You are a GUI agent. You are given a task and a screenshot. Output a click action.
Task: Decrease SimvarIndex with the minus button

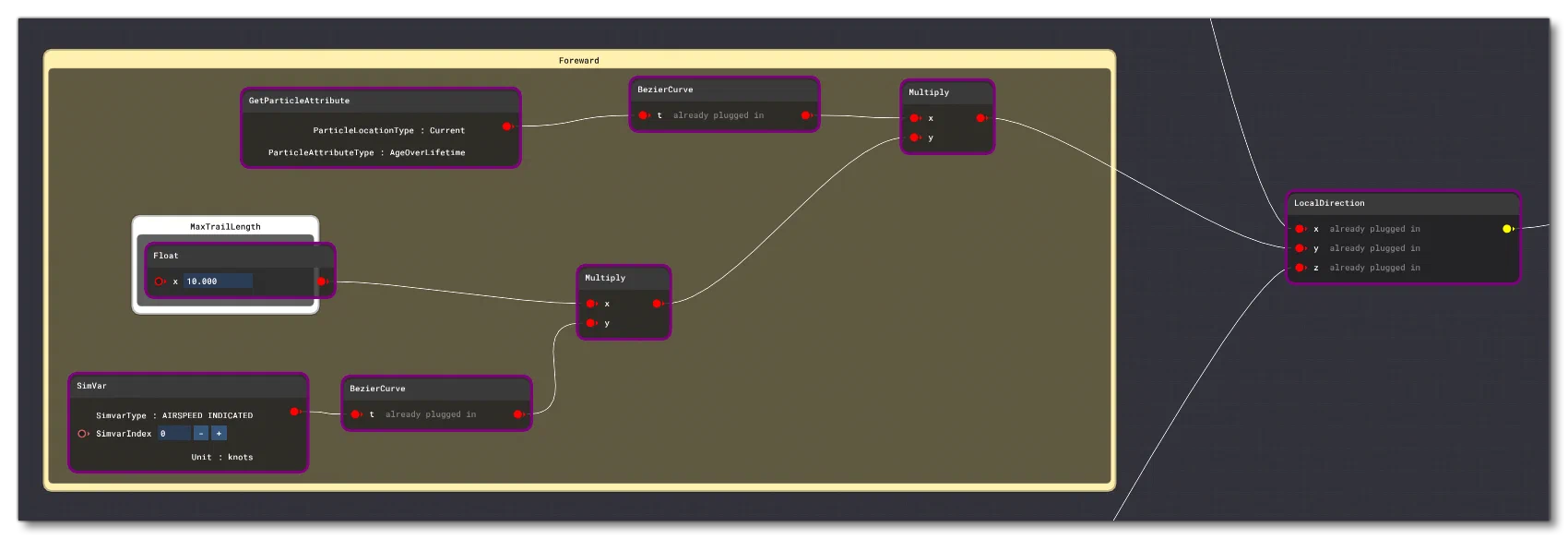(201, 434)
